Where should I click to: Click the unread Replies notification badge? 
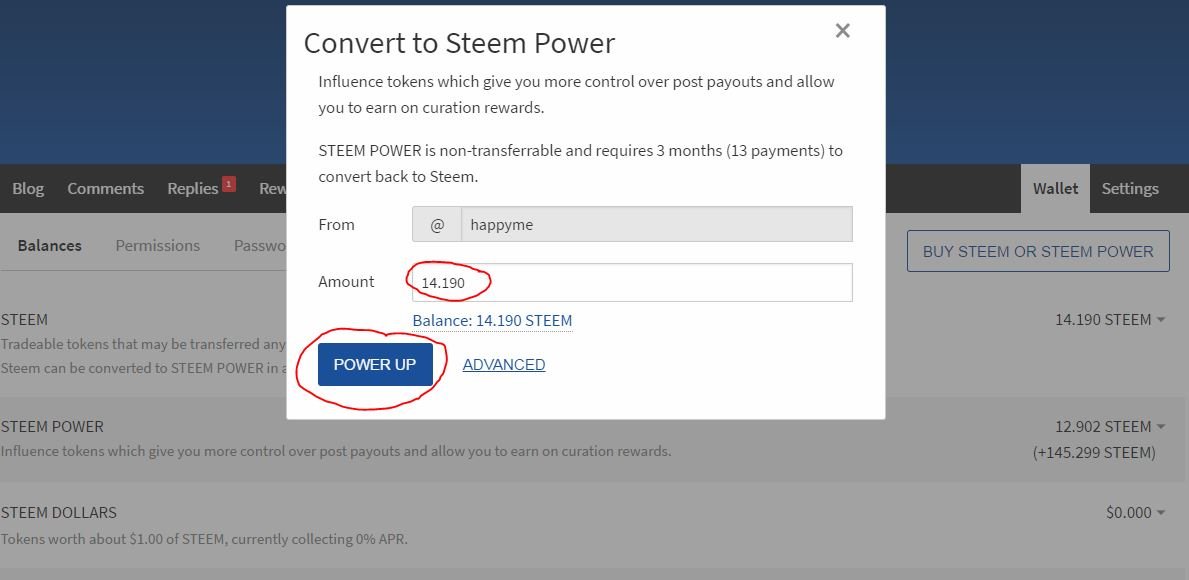coord(229,184)
